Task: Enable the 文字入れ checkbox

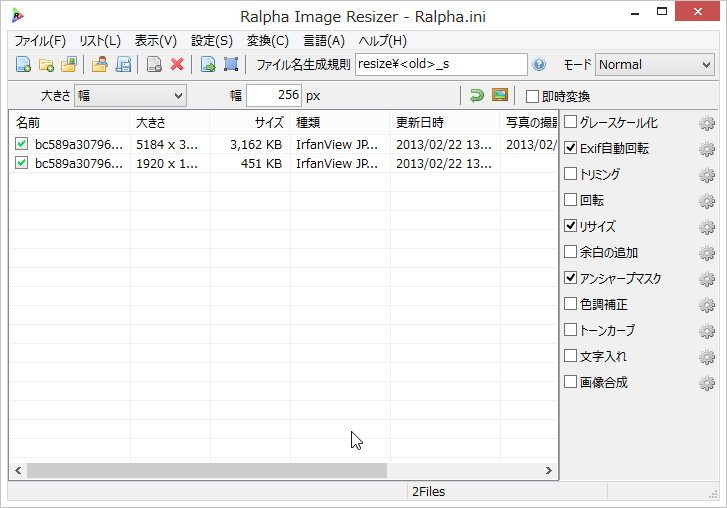Action: (570, 356)
